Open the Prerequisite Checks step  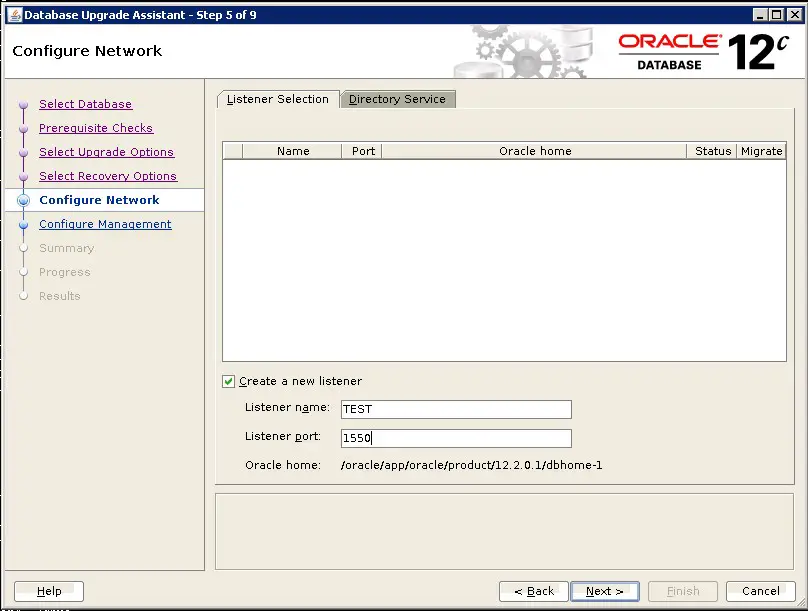coord(96,128)
